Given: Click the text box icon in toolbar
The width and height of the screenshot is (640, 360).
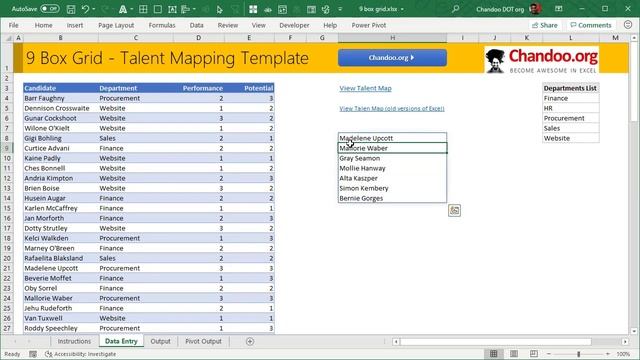Looking at the screenshot, I should click(172, 9).
